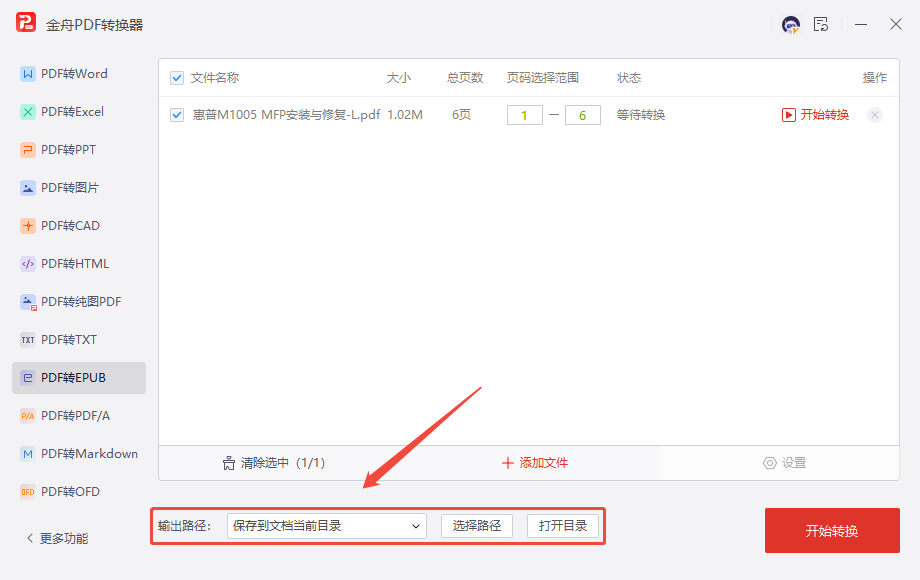Click the 大小 column header
This screenshot has height=580, width=920.
click(399, 78)
